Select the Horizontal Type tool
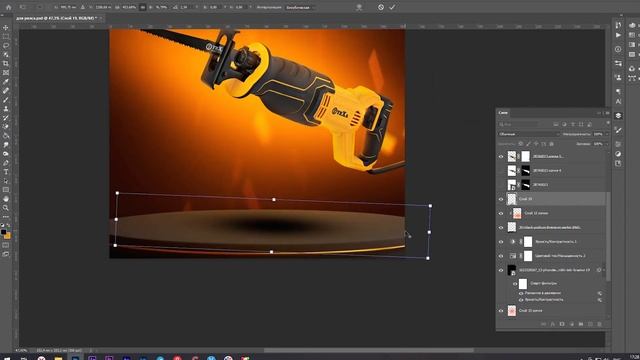 (6, 172)
